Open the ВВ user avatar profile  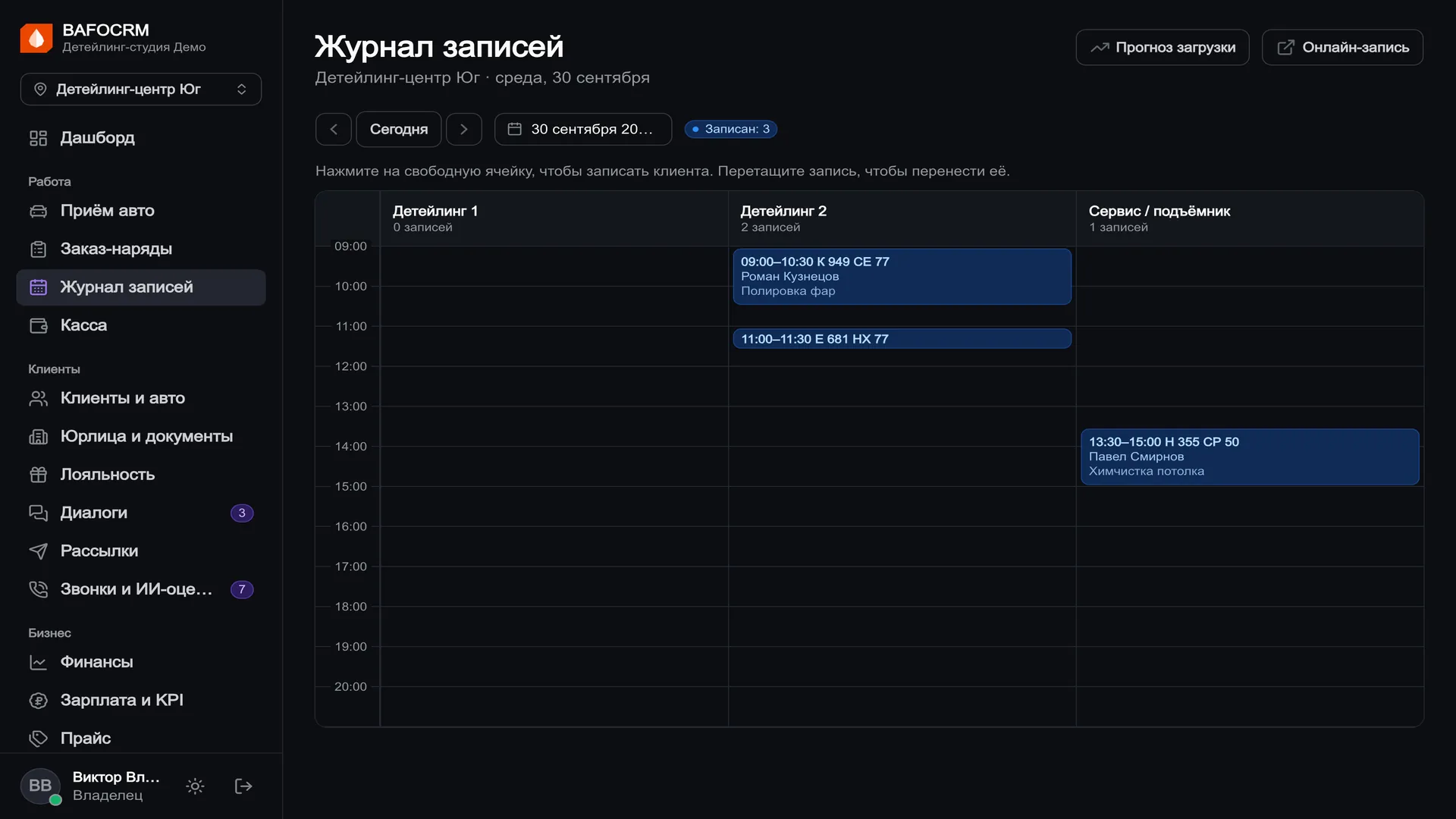pyautogui.click(x=40, y=786)
